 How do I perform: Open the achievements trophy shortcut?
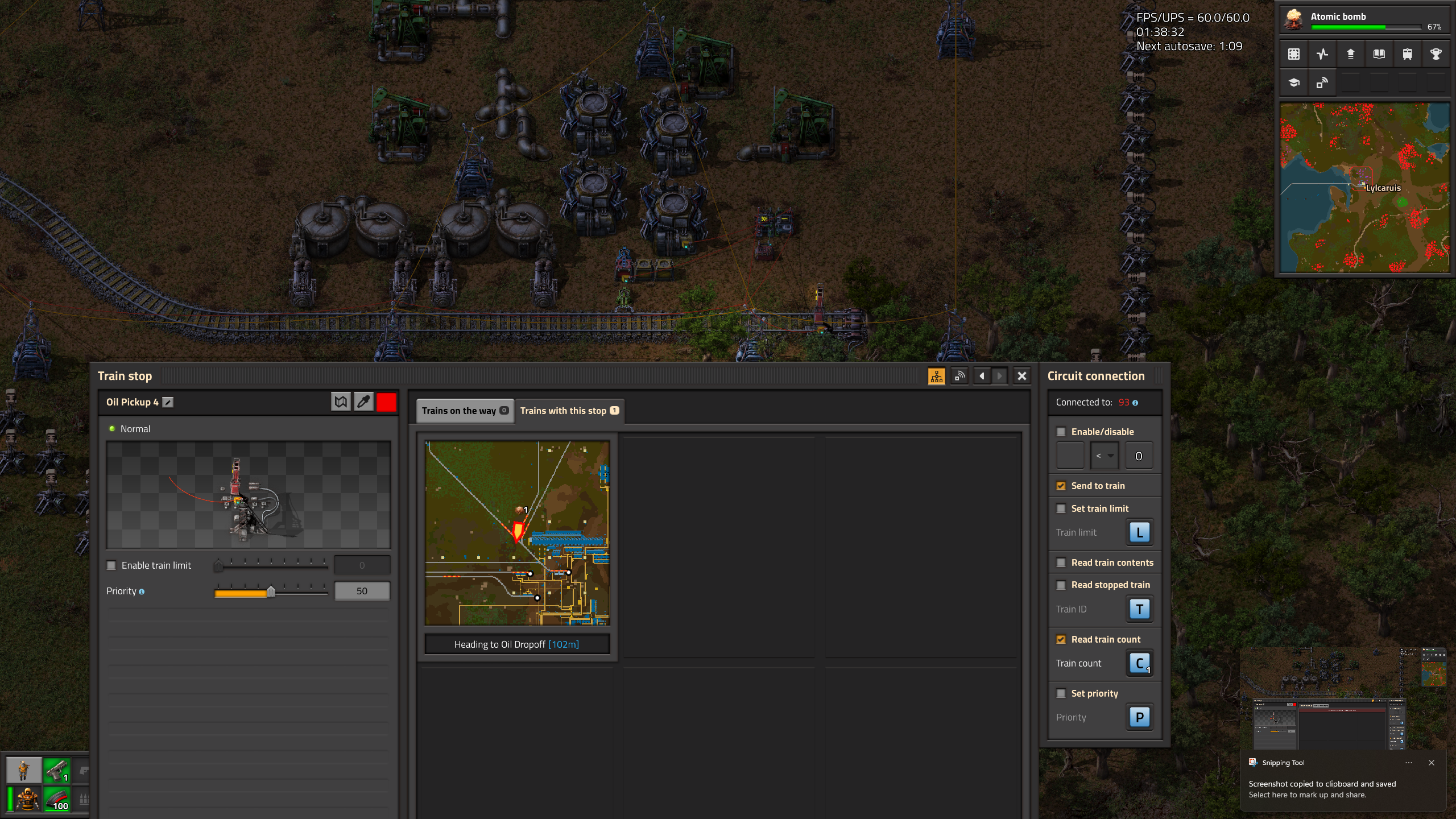coord(1436,54)
